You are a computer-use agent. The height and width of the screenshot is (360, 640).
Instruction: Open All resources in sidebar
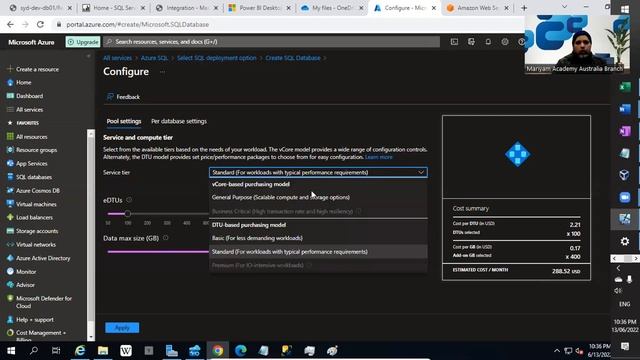coord(31,137)
